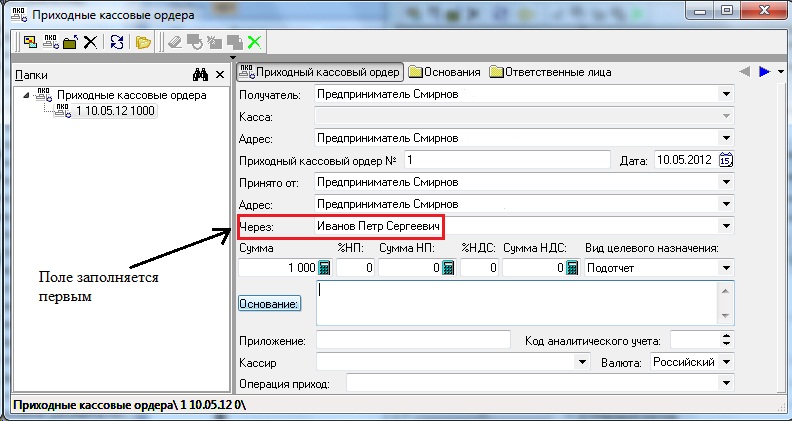The width and height of the screenshot is (792, 421).
Task: Click the Приложение input field
Action: point(413,340)
